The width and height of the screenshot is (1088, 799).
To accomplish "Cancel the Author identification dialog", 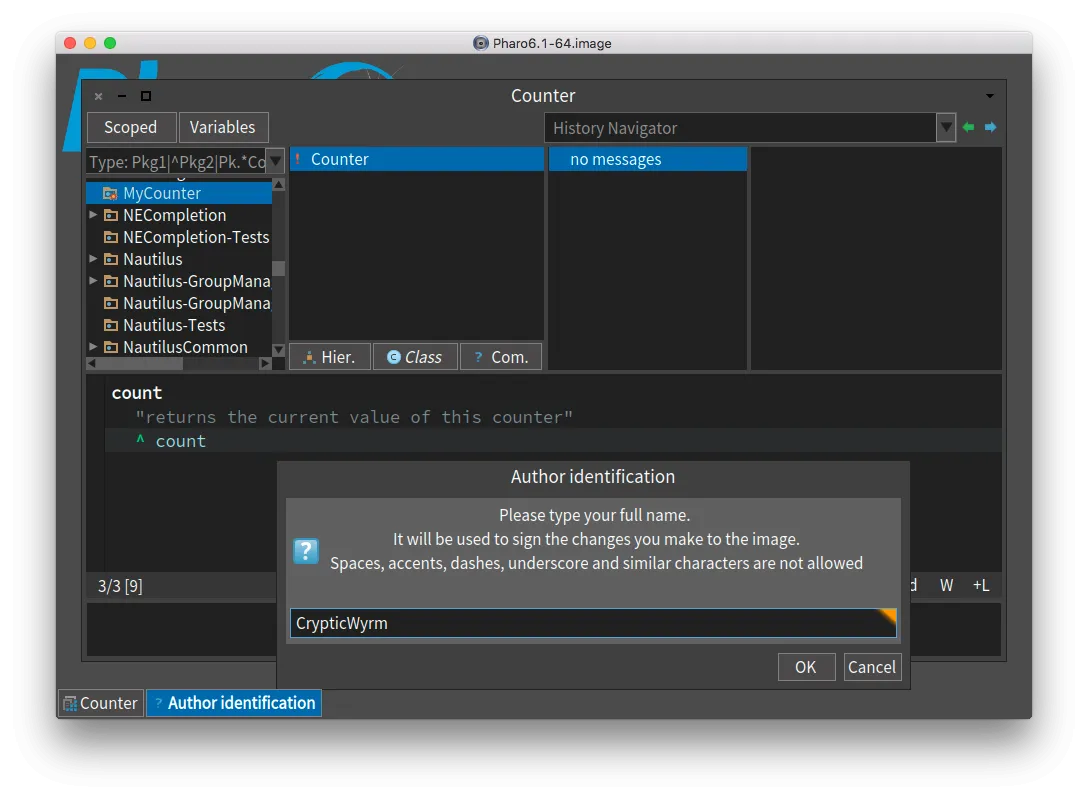I will click(x=872, y=667).
